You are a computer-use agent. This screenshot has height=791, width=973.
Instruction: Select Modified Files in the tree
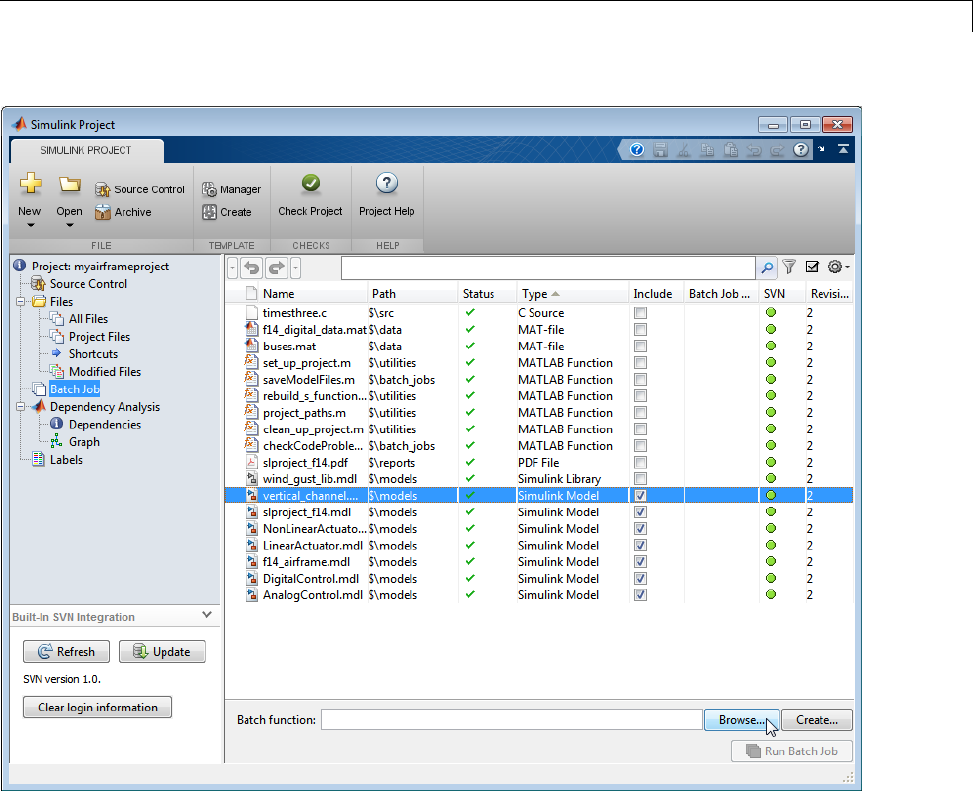coord(105,372)
